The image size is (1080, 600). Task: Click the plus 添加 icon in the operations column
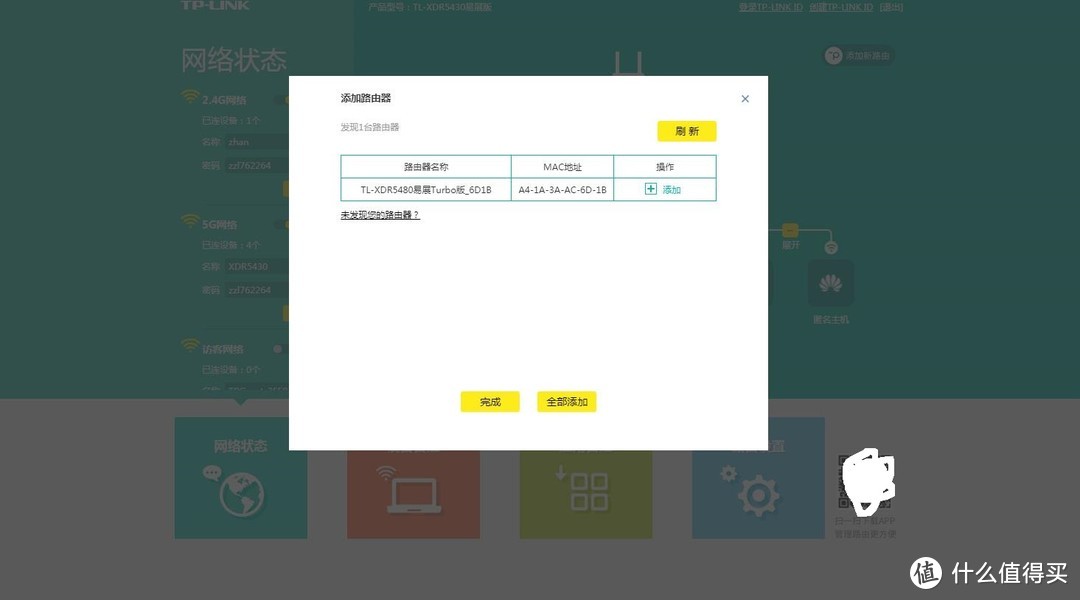(x=651, y=189)
